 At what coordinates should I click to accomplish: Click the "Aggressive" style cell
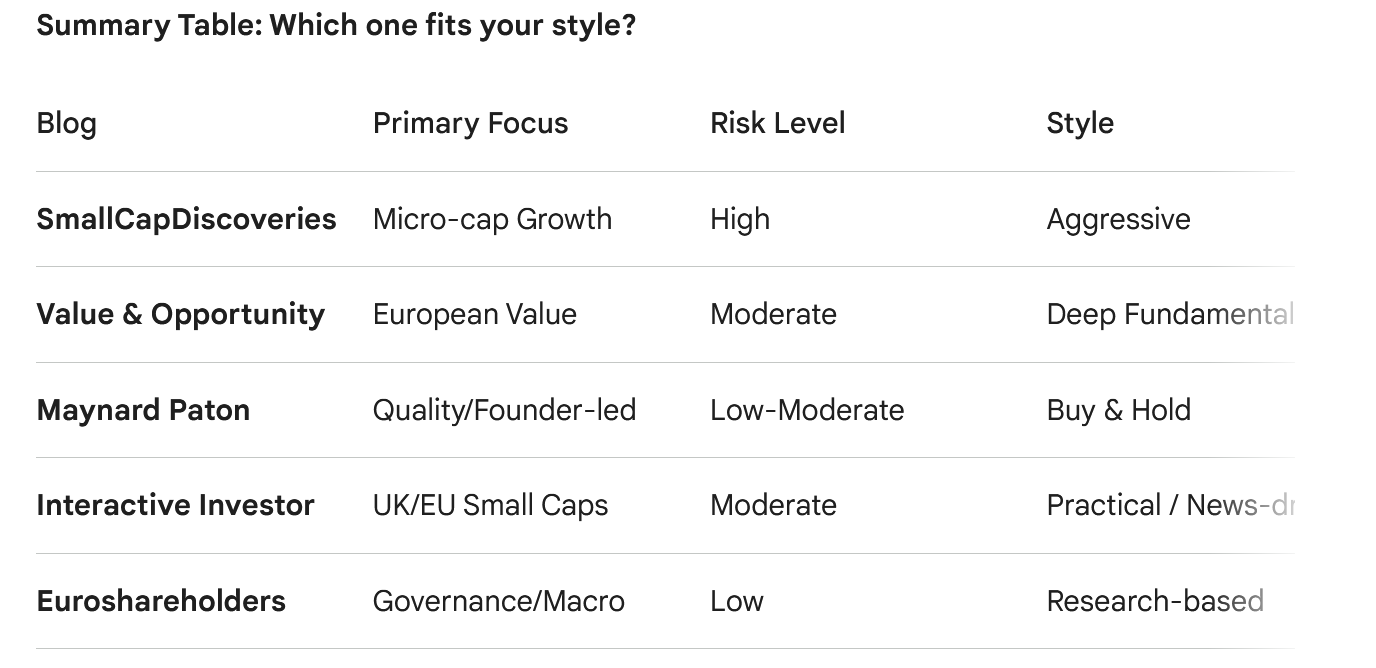tap(1118, 219)
